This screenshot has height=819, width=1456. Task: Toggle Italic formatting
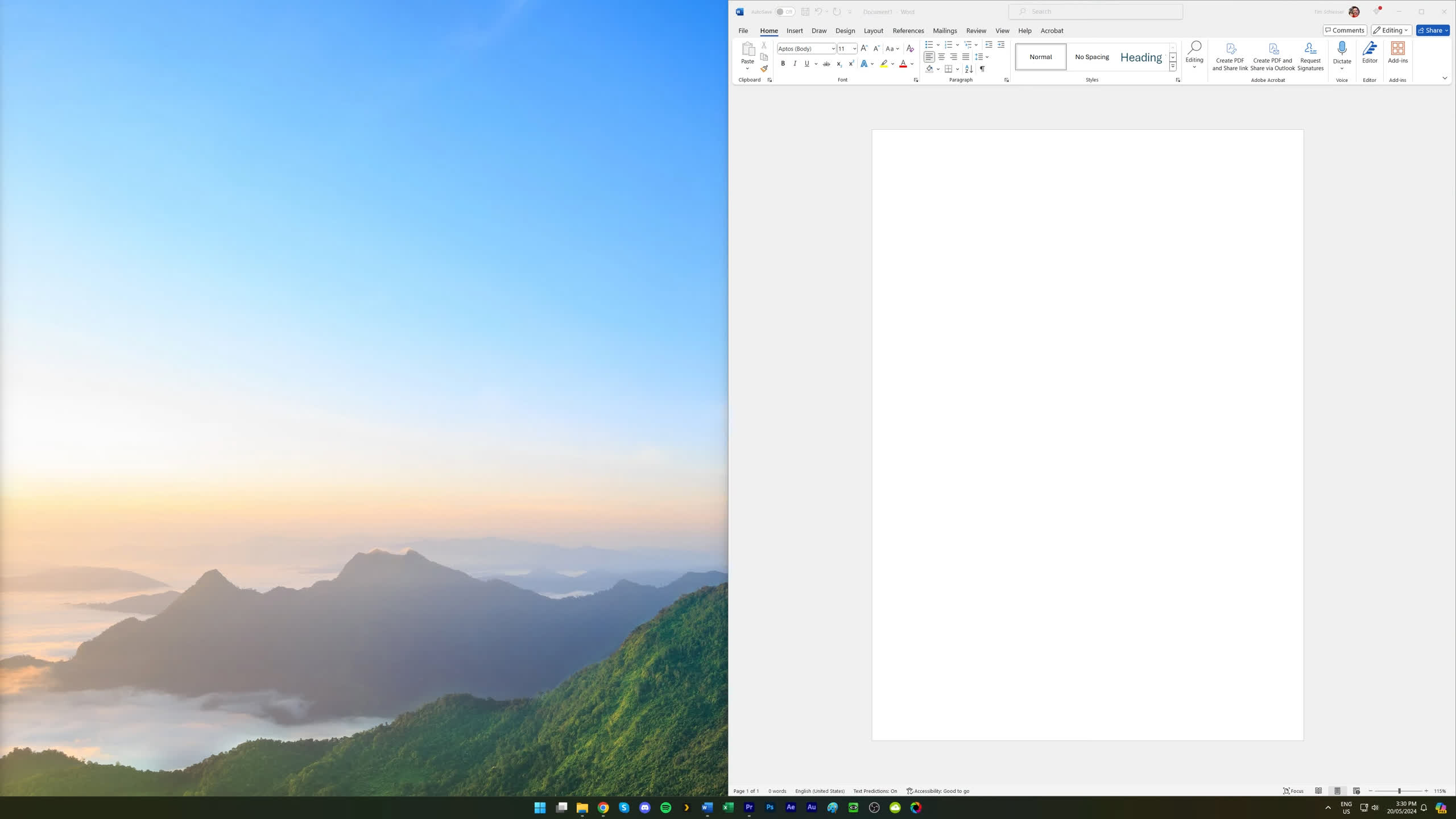pos(795,64)
